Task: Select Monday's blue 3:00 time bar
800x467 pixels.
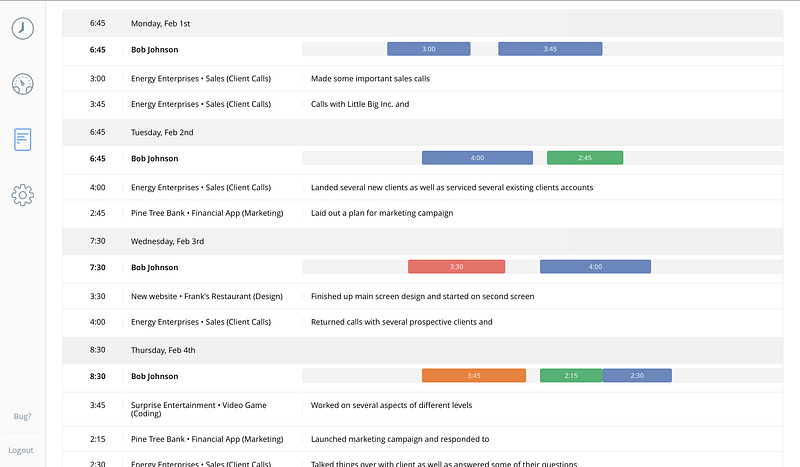Action: (429, 49)
